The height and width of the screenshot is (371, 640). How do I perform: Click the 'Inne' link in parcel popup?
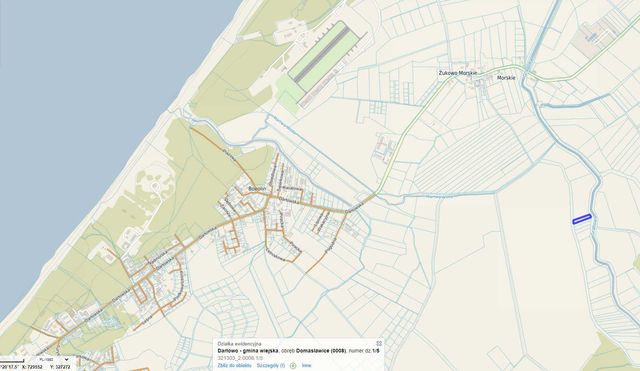click(307, 365)
